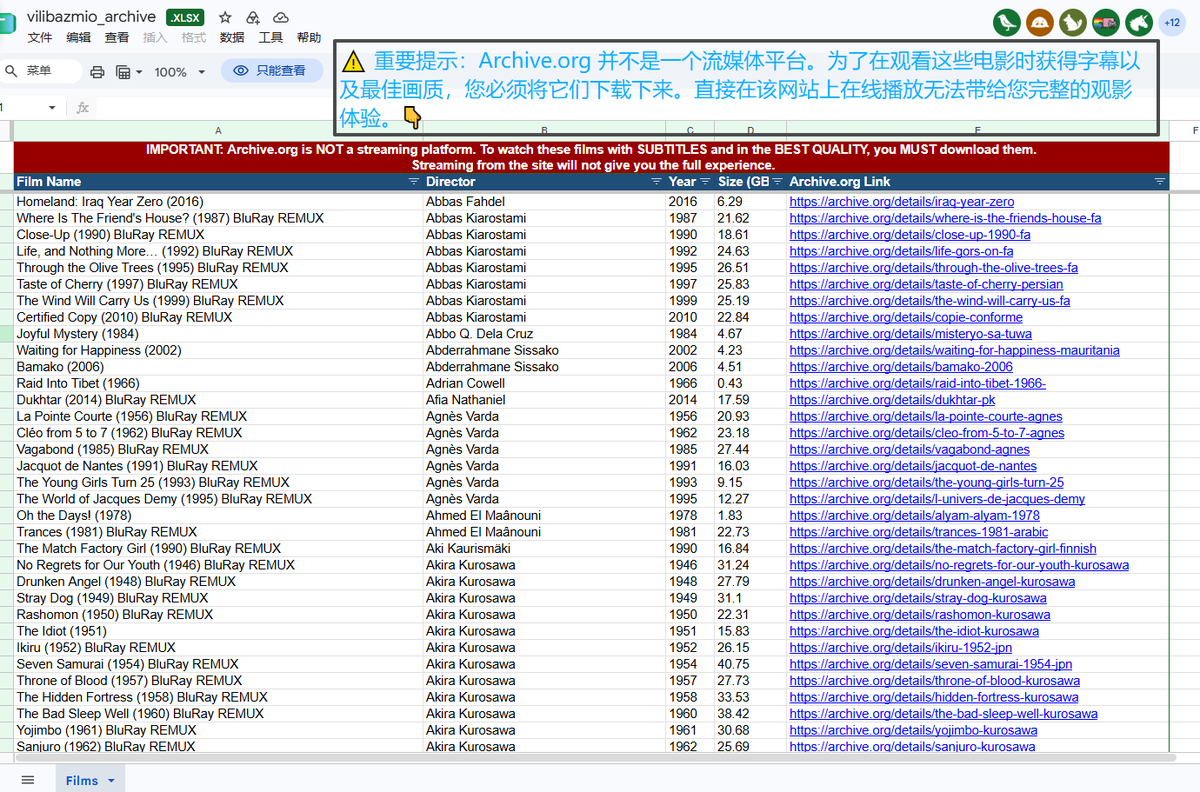Open the 数据 menu
Image resolution: width=1200 pixels, height=792 pixels.
pyautogui.click(x=232, y=38)
